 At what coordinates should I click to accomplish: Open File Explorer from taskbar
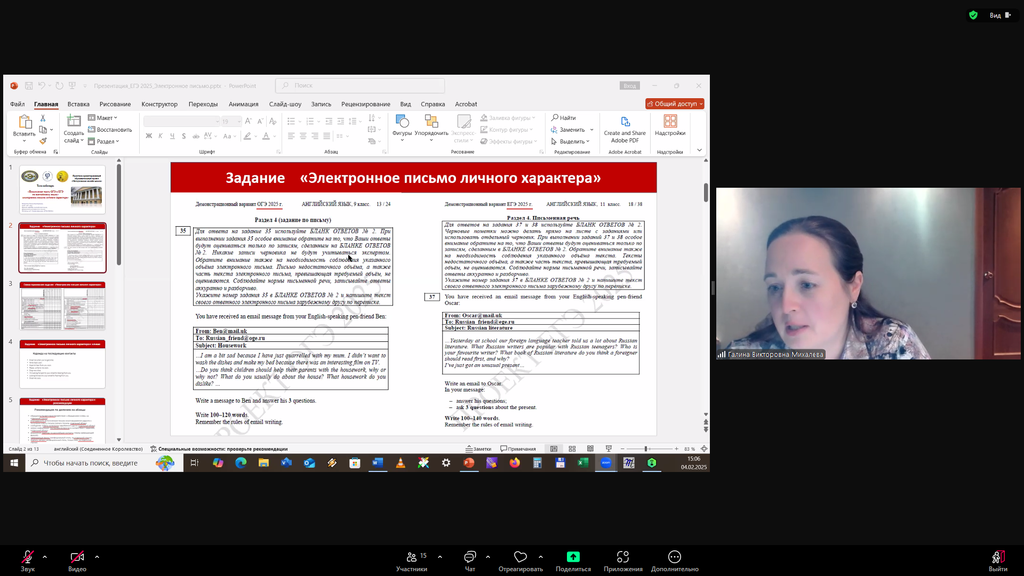[x=264, y=463]
